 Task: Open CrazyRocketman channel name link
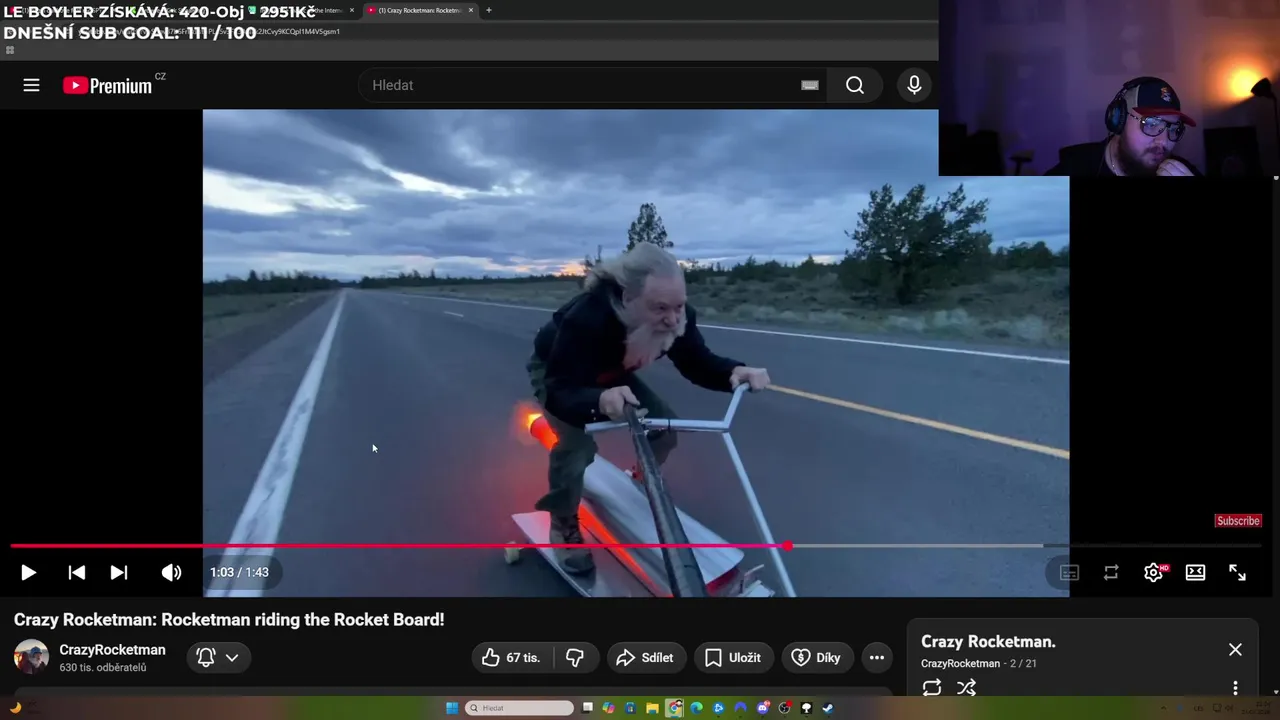tap(112, 650)
